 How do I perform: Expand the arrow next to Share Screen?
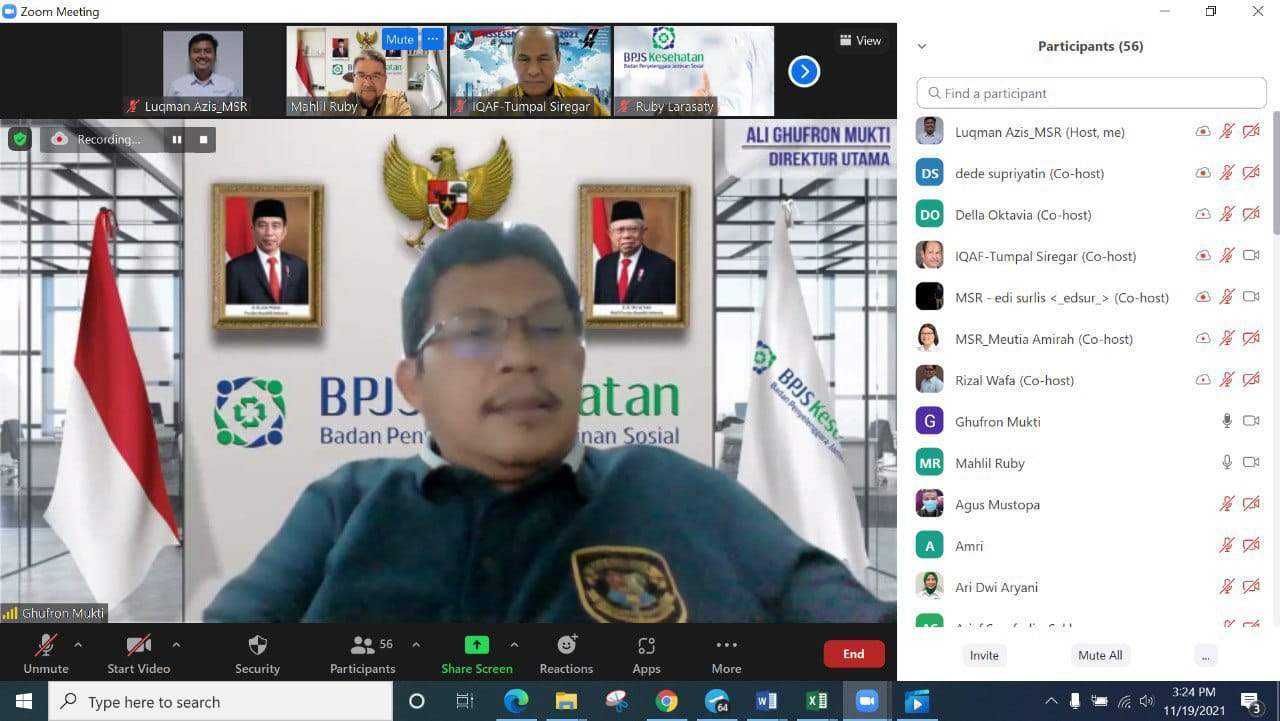(x=514, y=645)
